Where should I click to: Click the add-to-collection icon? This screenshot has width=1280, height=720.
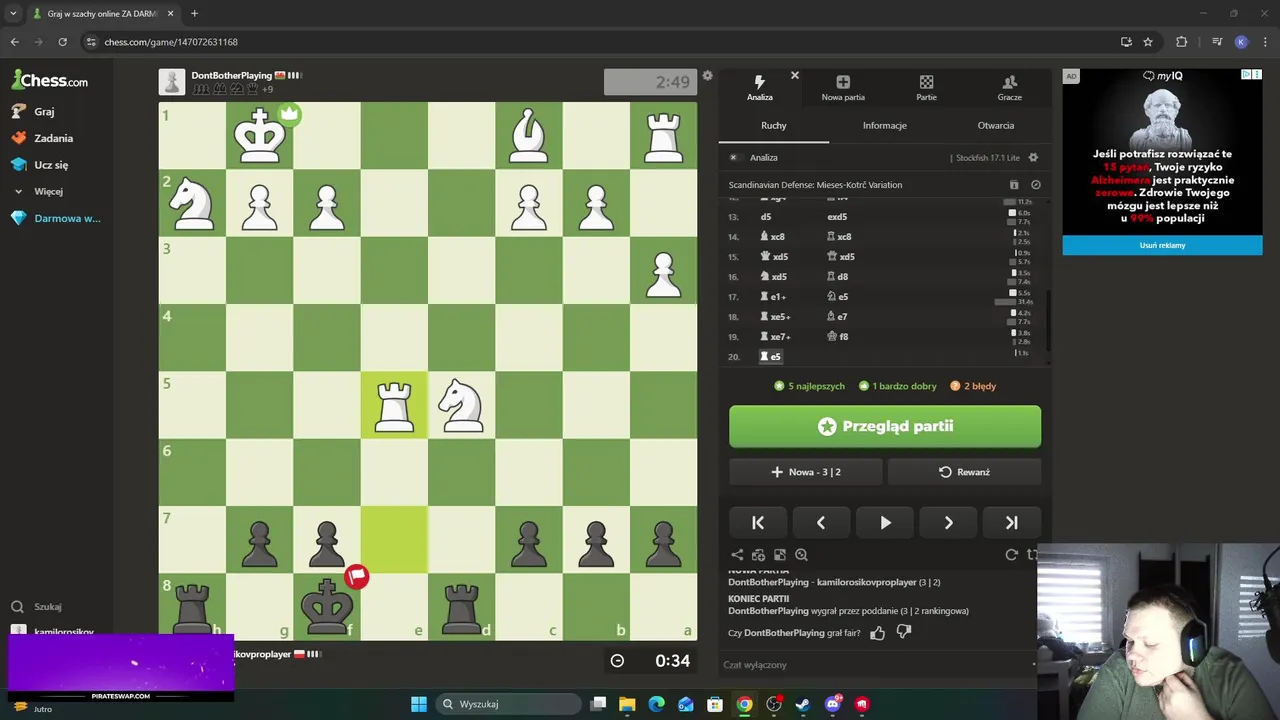[758, 555]
